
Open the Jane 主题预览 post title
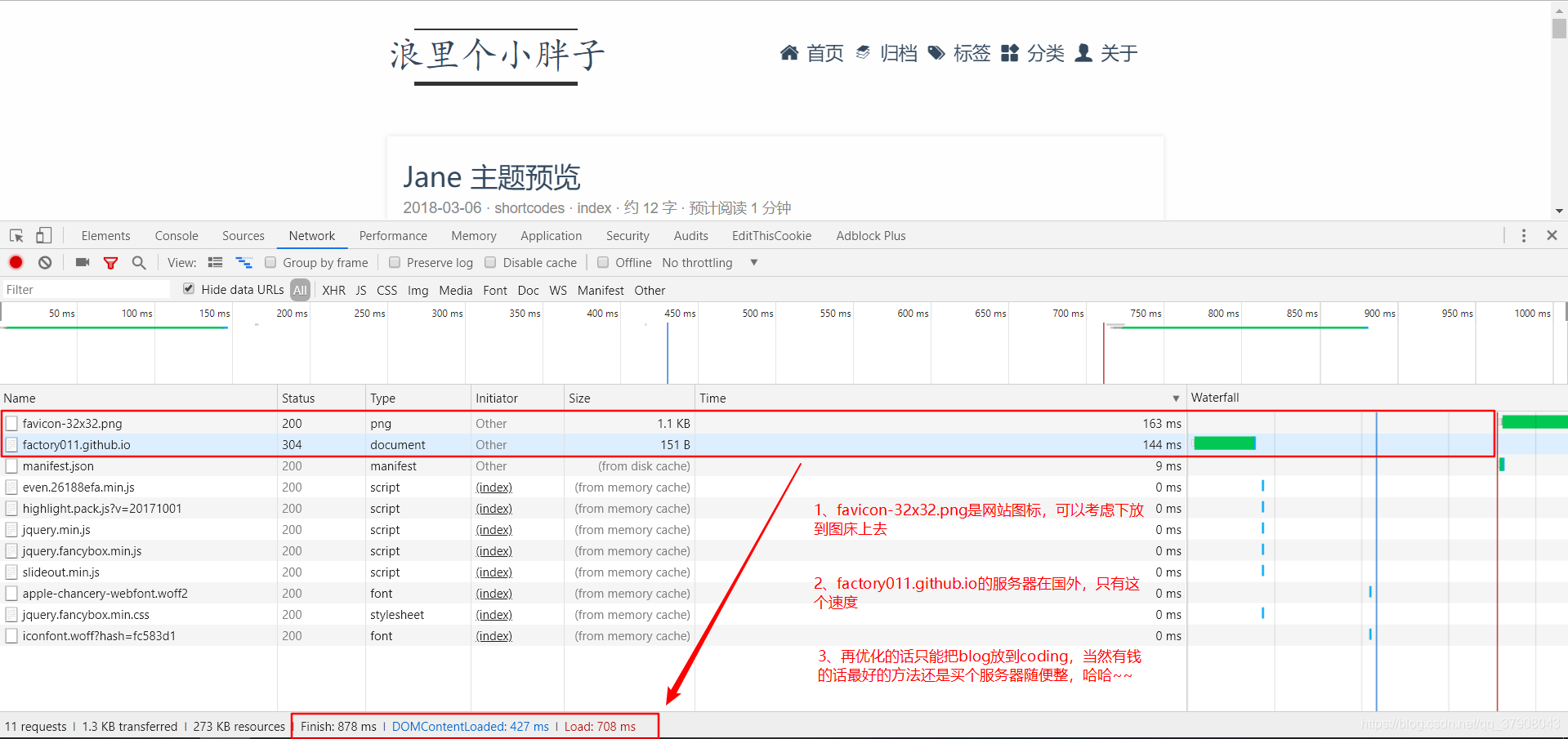tap(492, 177)
